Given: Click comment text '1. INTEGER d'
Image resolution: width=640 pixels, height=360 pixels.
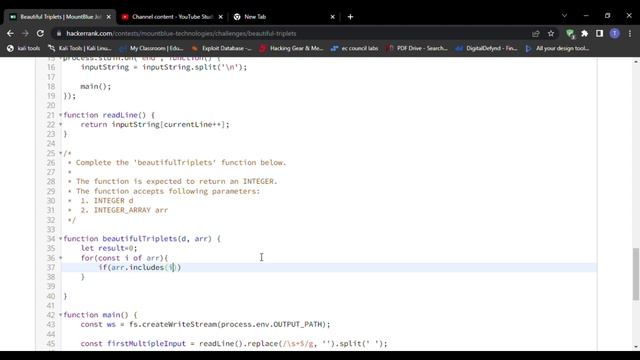Looking at the screenshot, I should 107,201.
